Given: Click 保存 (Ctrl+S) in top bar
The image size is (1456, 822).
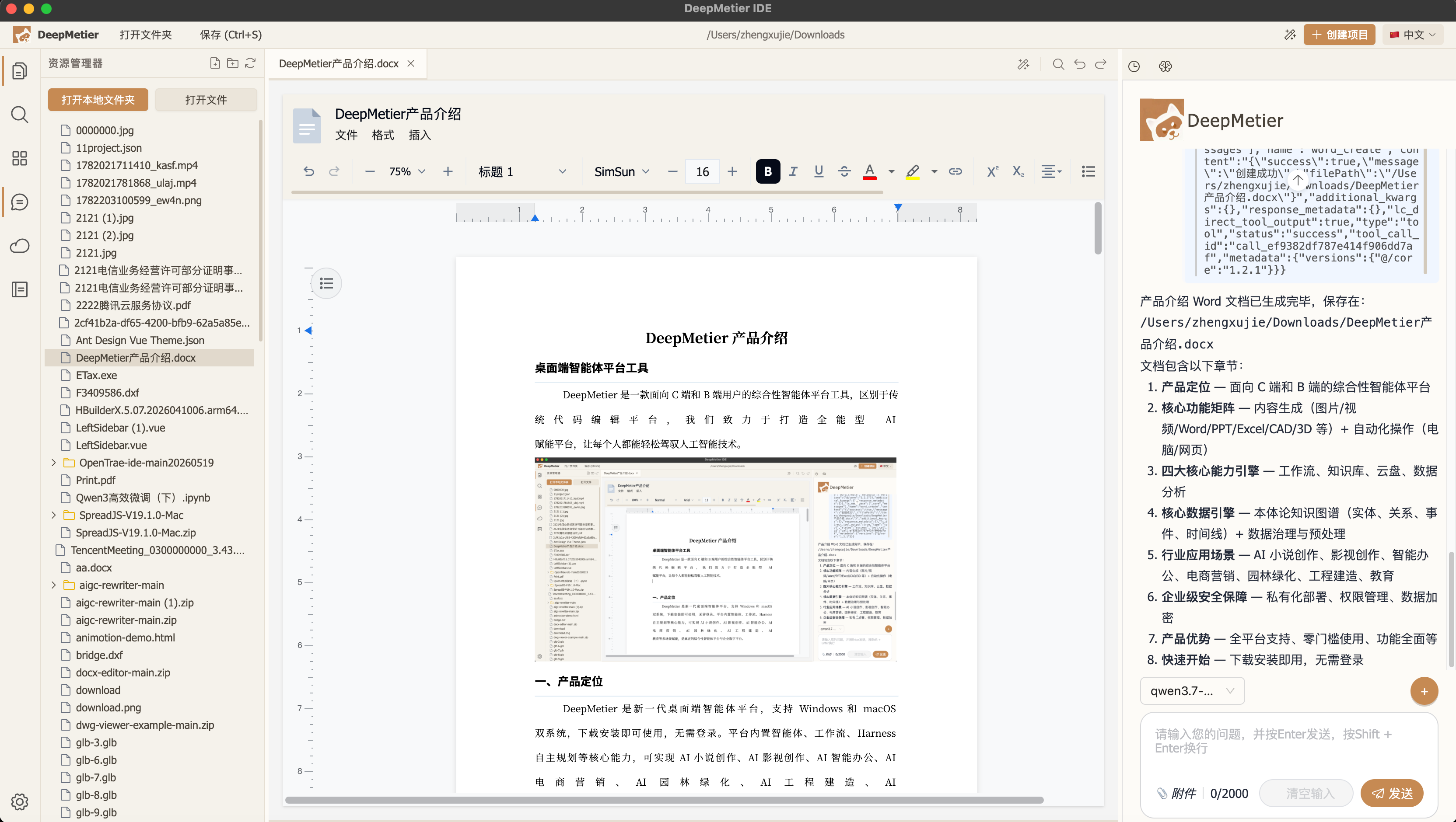Looking at the screenshot, I should [231, 35].
